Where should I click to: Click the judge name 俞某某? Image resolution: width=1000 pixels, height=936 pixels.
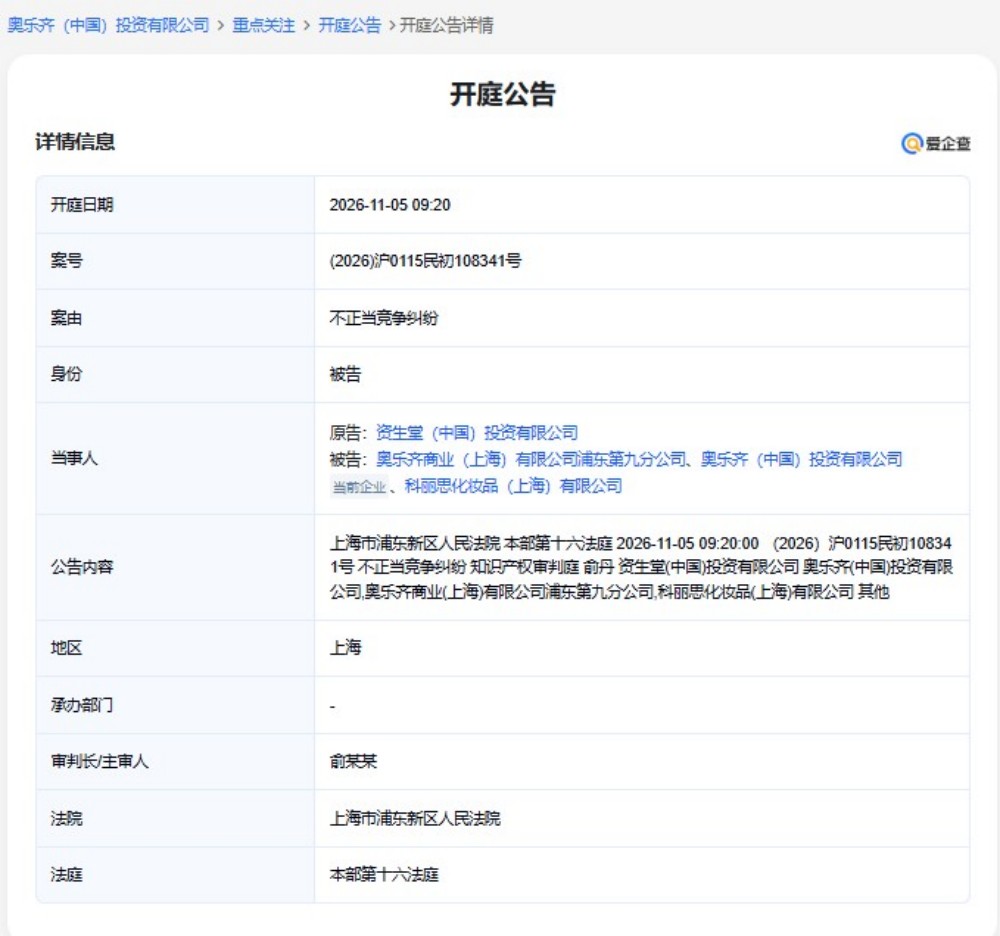(x=353, y=761)
